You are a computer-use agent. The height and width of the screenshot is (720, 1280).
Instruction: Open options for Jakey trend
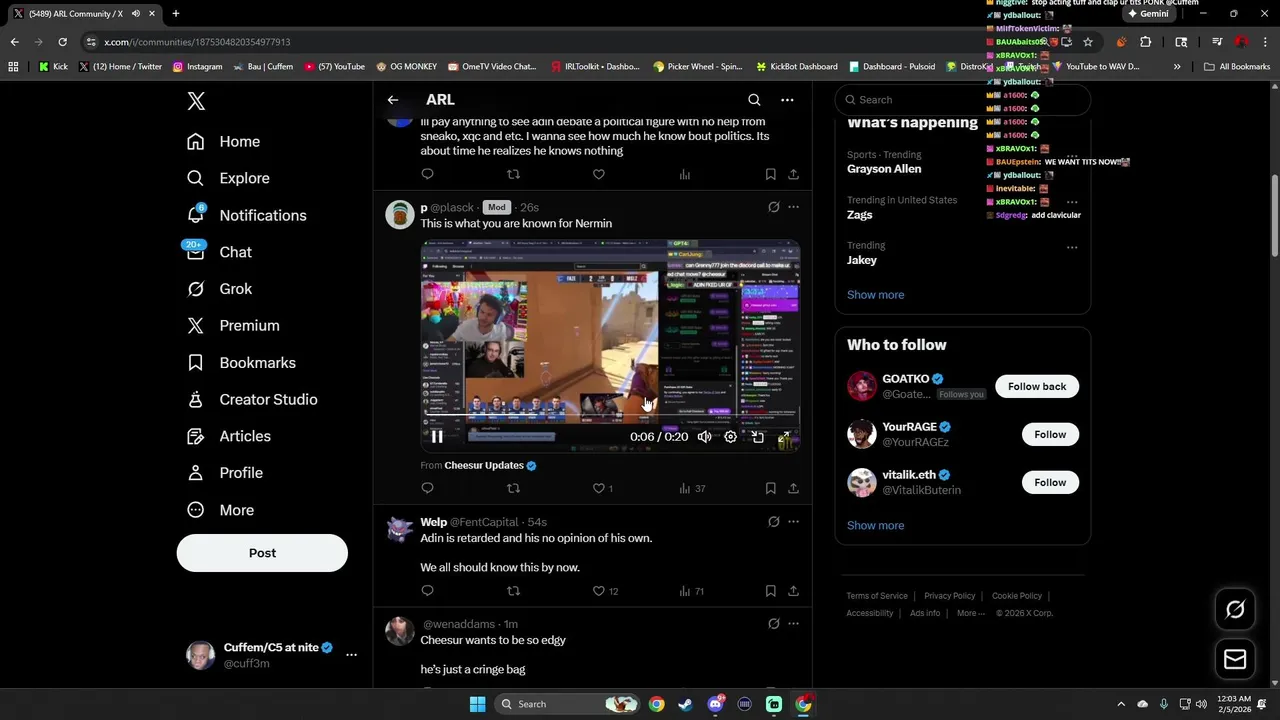[x=1071, y=247]
